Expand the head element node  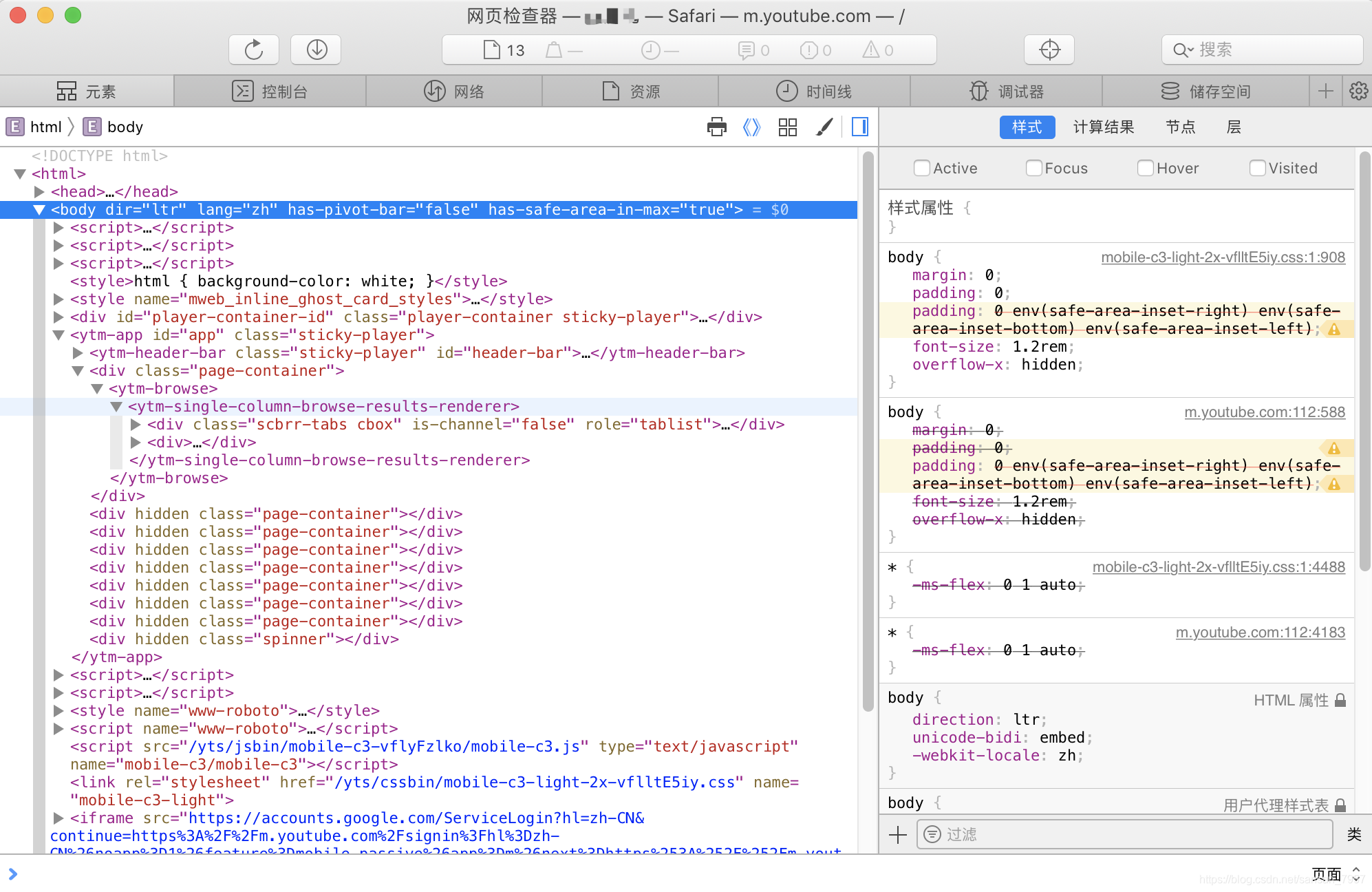(x=39, y=191)
